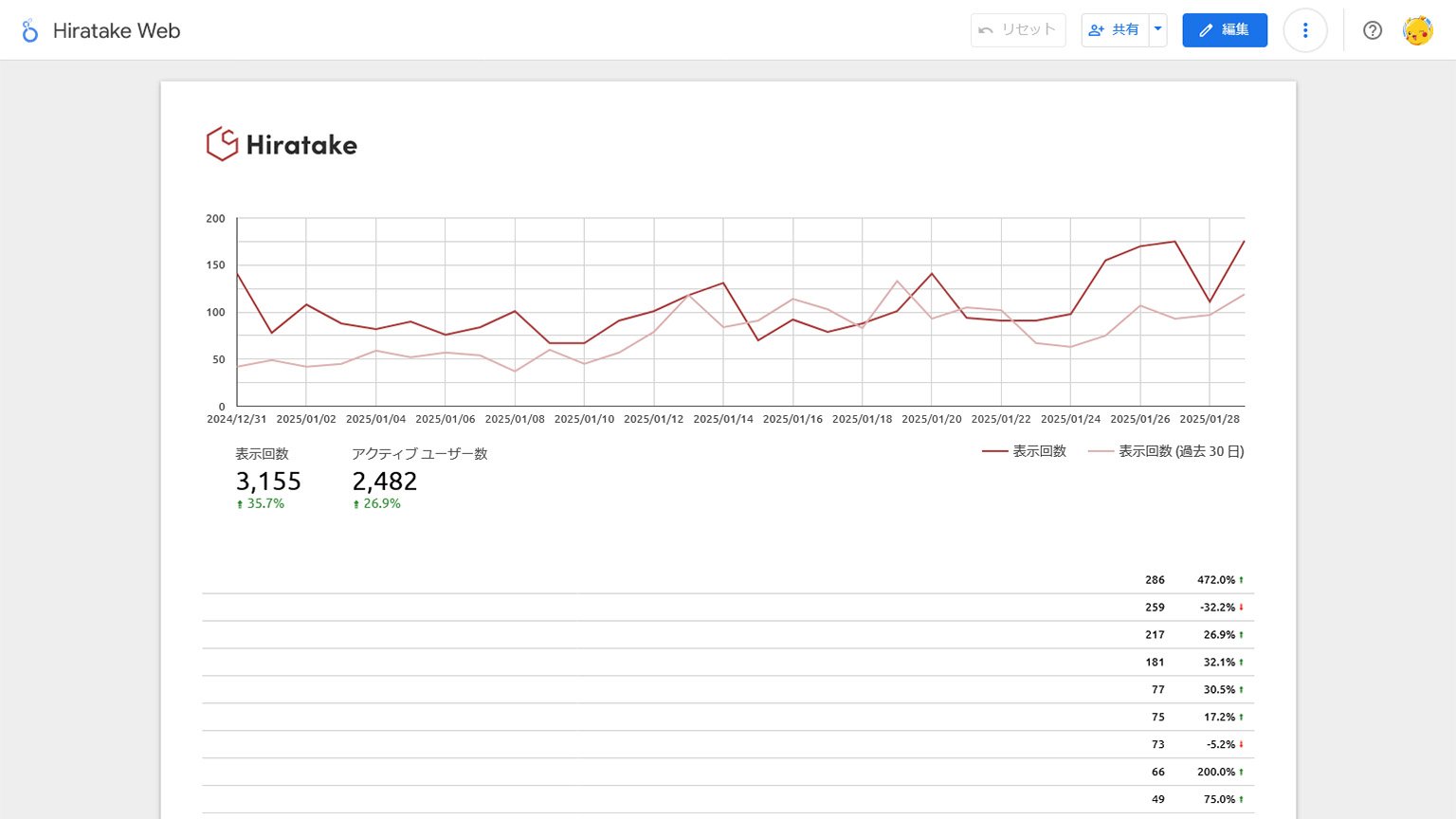Open the help question mark icon

coord(1373,30)
